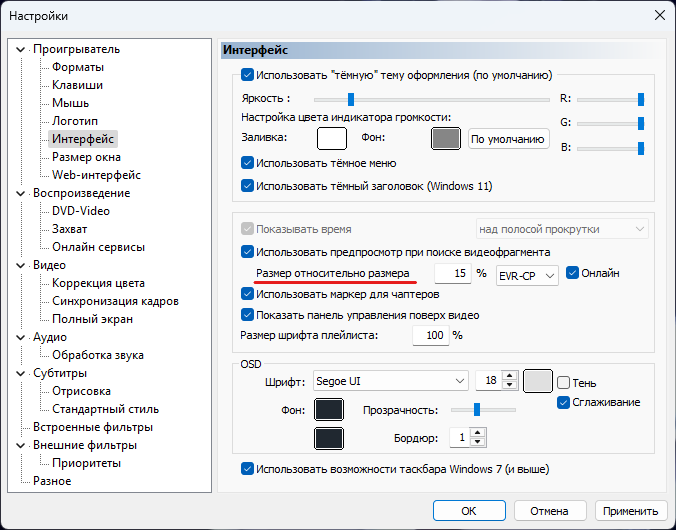Select "Мышь" in the settings tree
The image size is (676, 530).
70,103
